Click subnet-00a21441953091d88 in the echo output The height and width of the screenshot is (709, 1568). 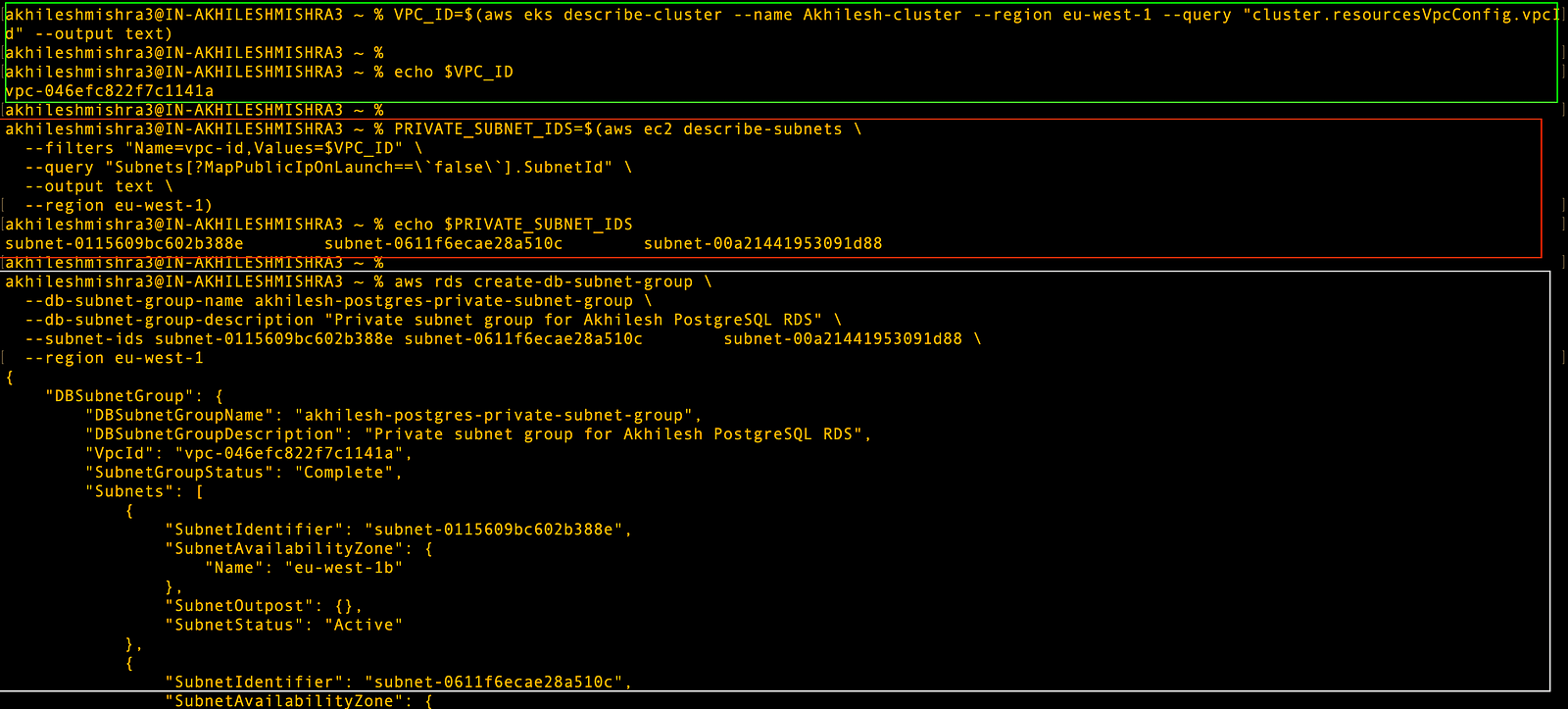[x=763, y=243]
